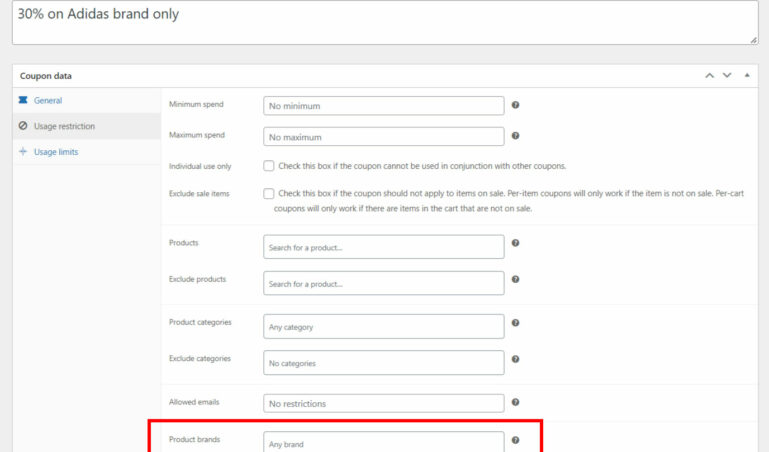Viewport: 769px width, 452px height.
Task: Move Coupon data panel down with arrow
Action: coord(727,76)
